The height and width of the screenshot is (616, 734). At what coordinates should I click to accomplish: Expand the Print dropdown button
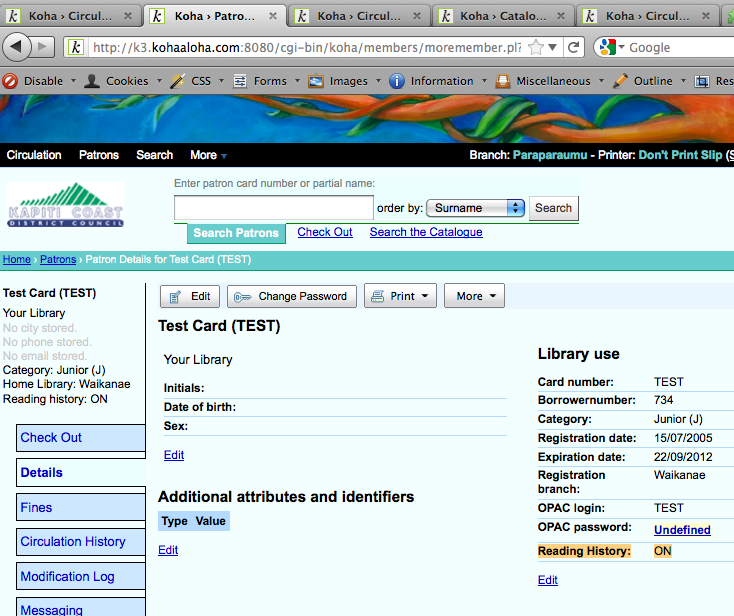click(x=400, y=296)
